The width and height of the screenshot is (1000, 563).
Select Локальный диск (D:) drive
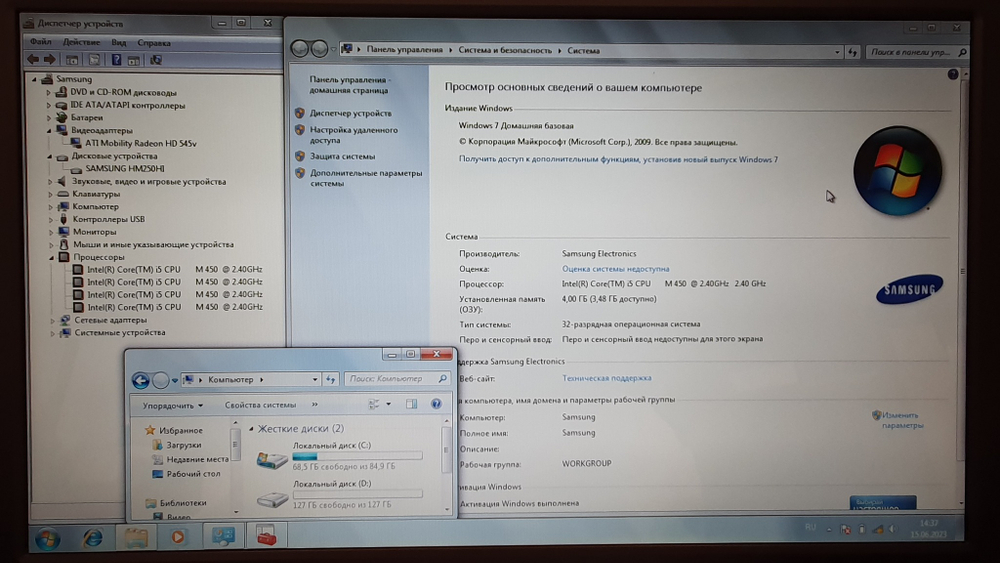pyautogui.click(x=339, y=494)
